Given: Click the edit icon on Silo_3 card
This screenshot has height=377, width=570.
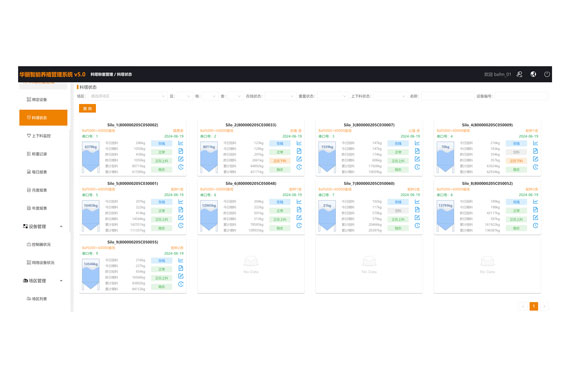Looking at the screenshot, I should click(x=417, y=159).
